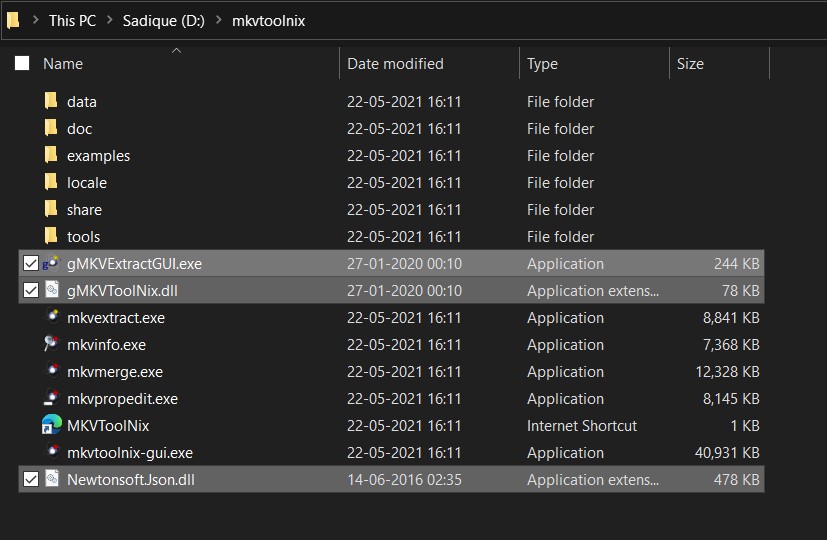Click the Newtonsoft.Json.dll file icon
Viewport: 827px width, 540px height.
point(52,478)
